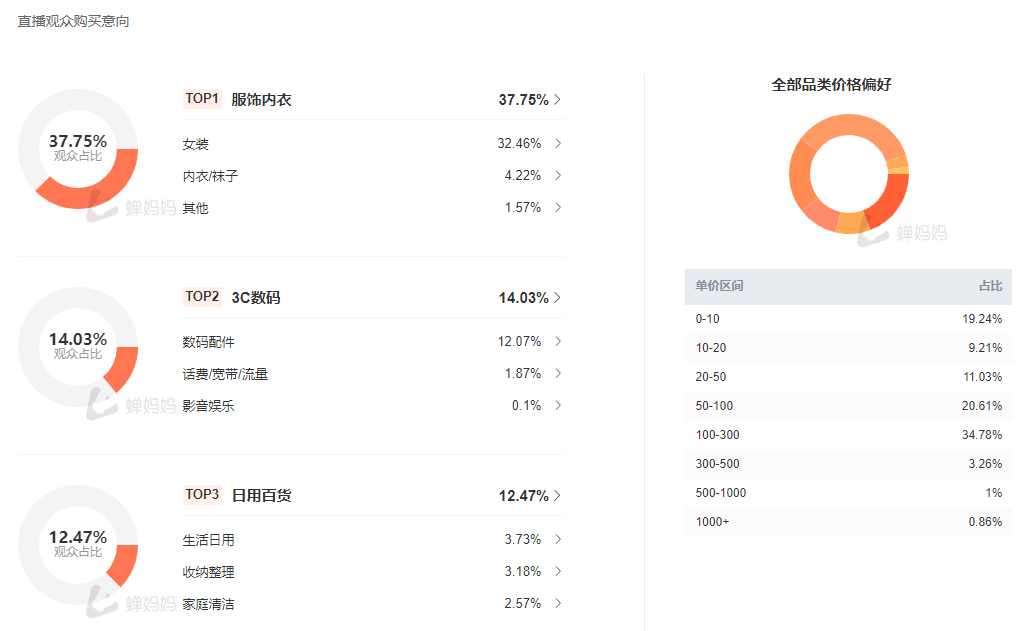The height and width of the screenshot is (631, 1026).
Task: Select the 服饰内衣 category title
Action: [261, 100]
